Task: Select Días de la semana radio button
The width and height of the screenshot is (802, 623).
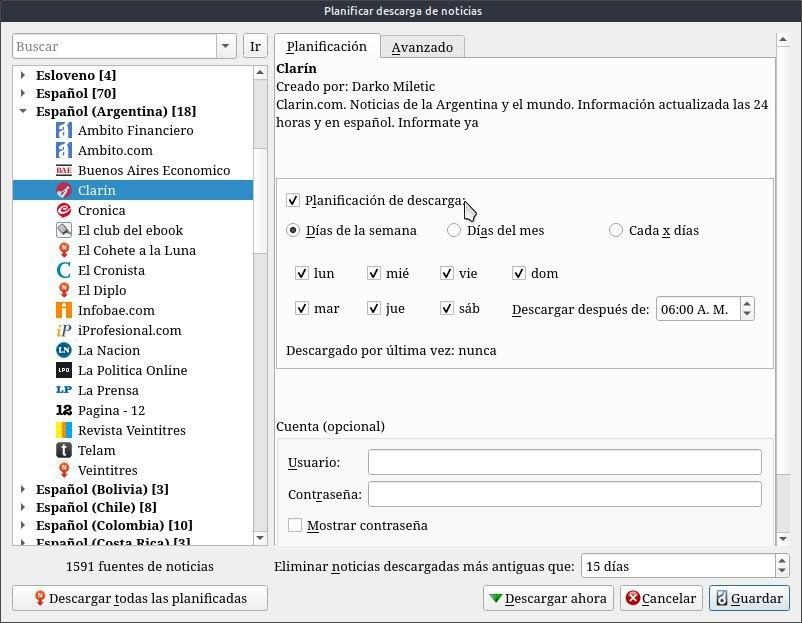Action: point(293,231)
